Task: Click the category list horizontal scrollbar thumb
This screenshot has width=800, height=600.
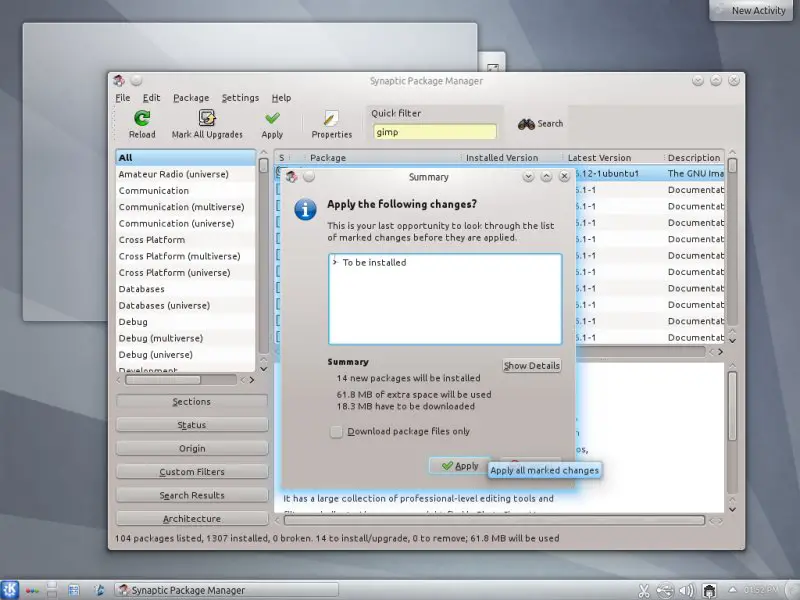Action: (163, 380)
